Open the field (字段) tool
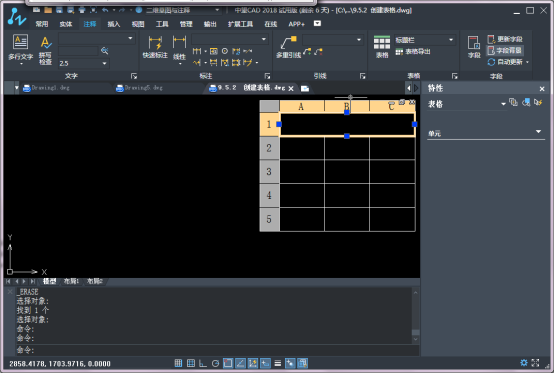 click(474, 47)
